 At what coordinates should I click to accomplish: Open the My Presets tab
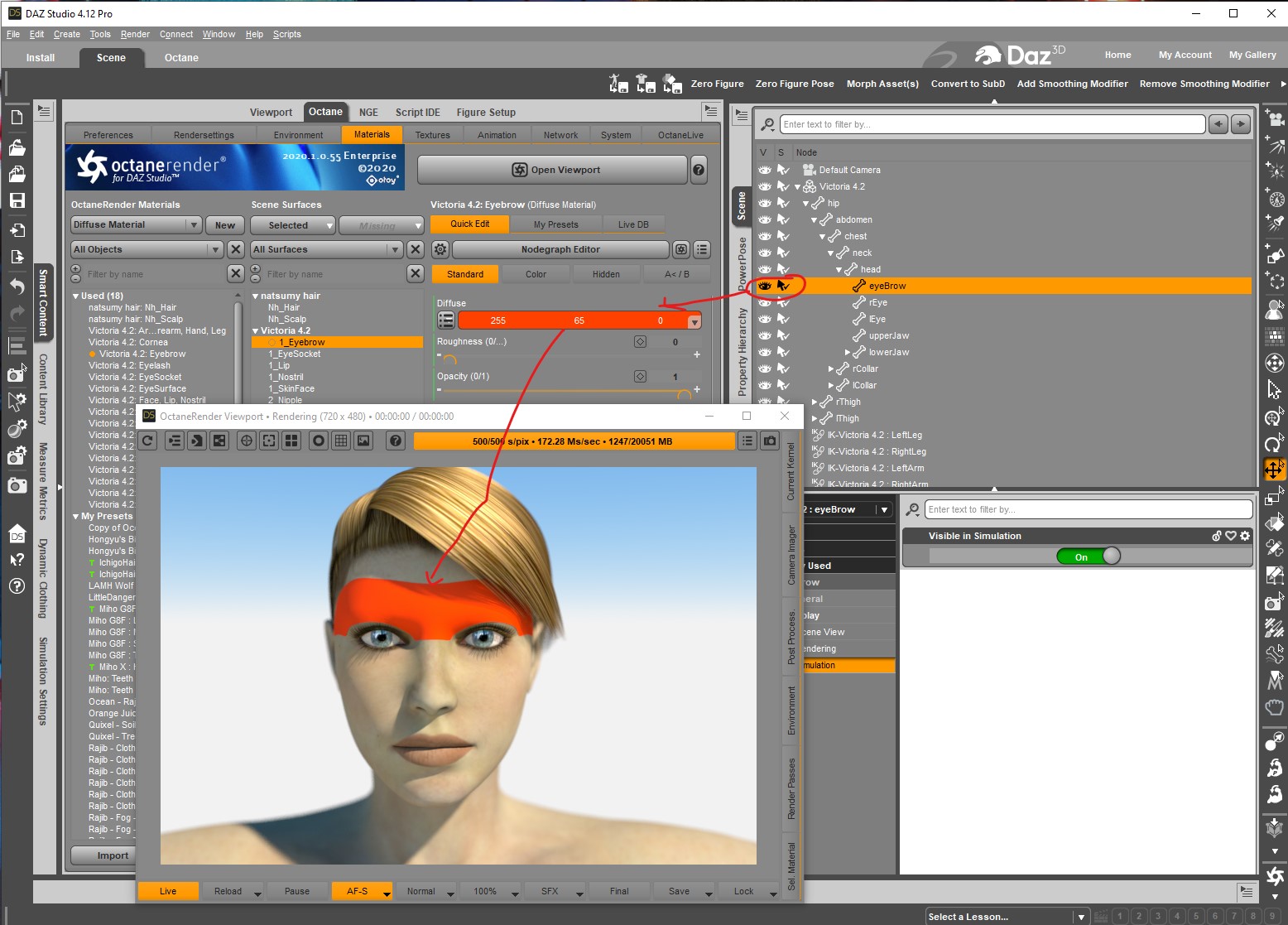click(x=556, y=224)
